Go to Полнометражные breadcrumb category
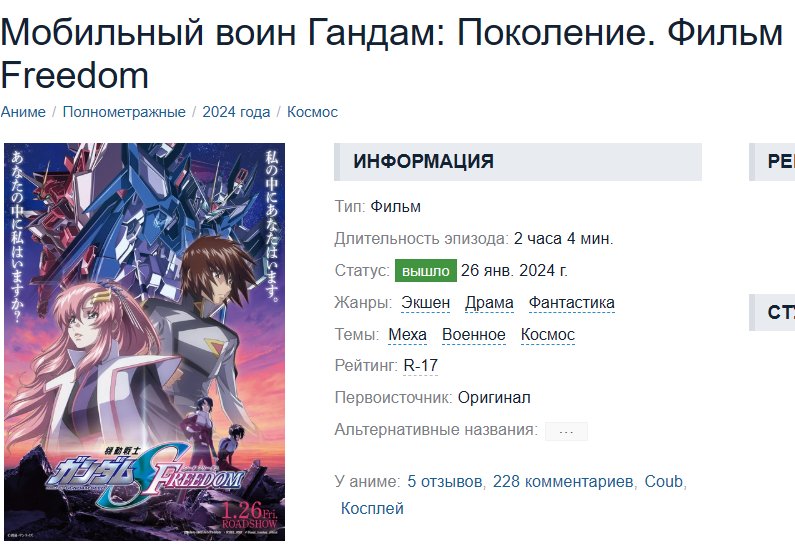Screen dimensions: 795x549 (x=124, y=112)
